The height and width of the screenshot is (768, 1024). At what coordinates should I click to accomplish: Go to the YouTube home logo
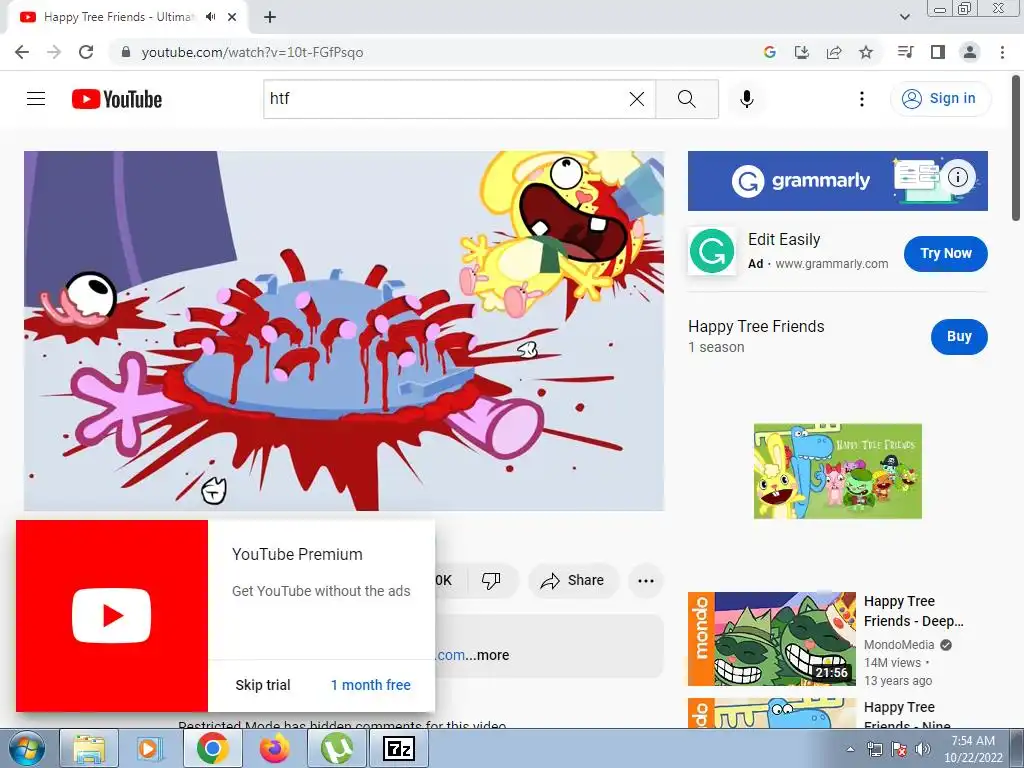(x=117, y=99)
